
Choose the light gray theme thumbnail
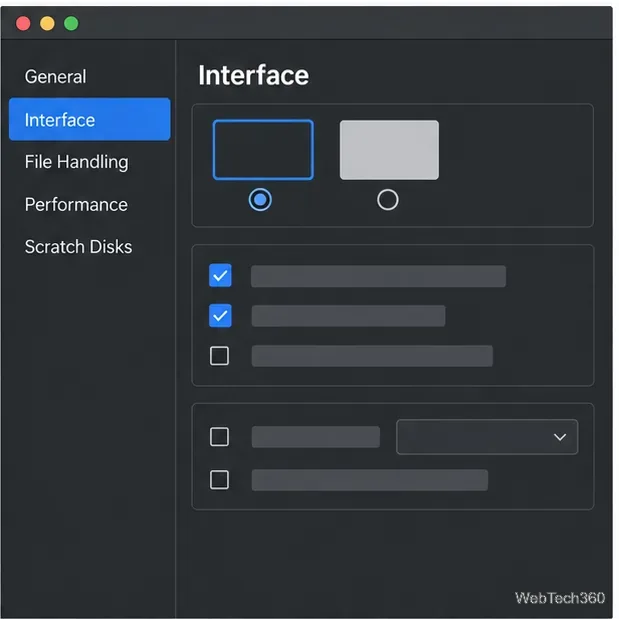pos(389,150)
